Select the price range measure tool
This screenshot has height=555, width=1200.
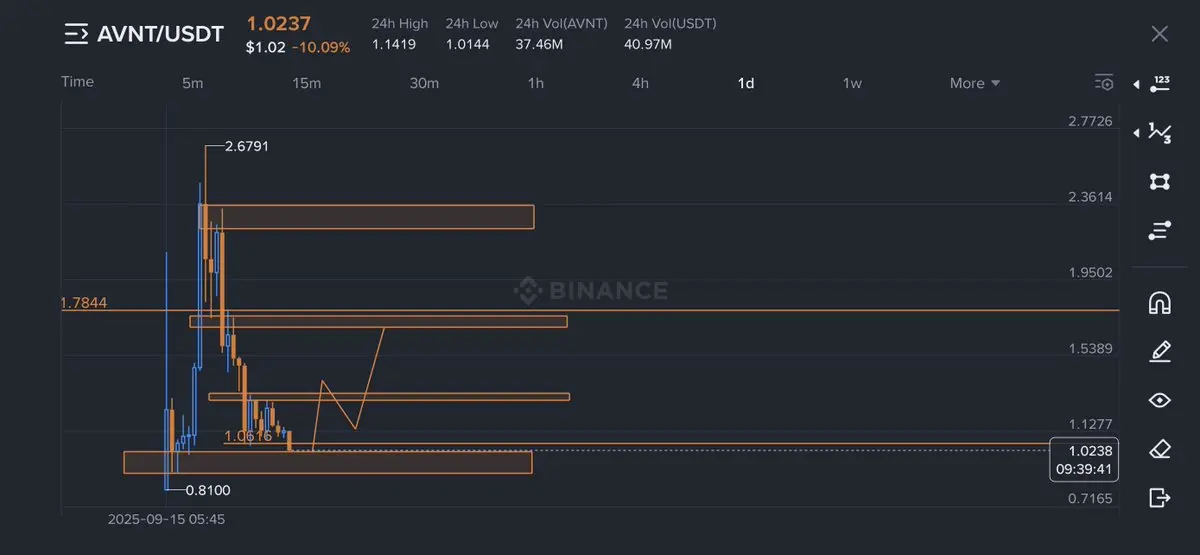(1161, 84)
